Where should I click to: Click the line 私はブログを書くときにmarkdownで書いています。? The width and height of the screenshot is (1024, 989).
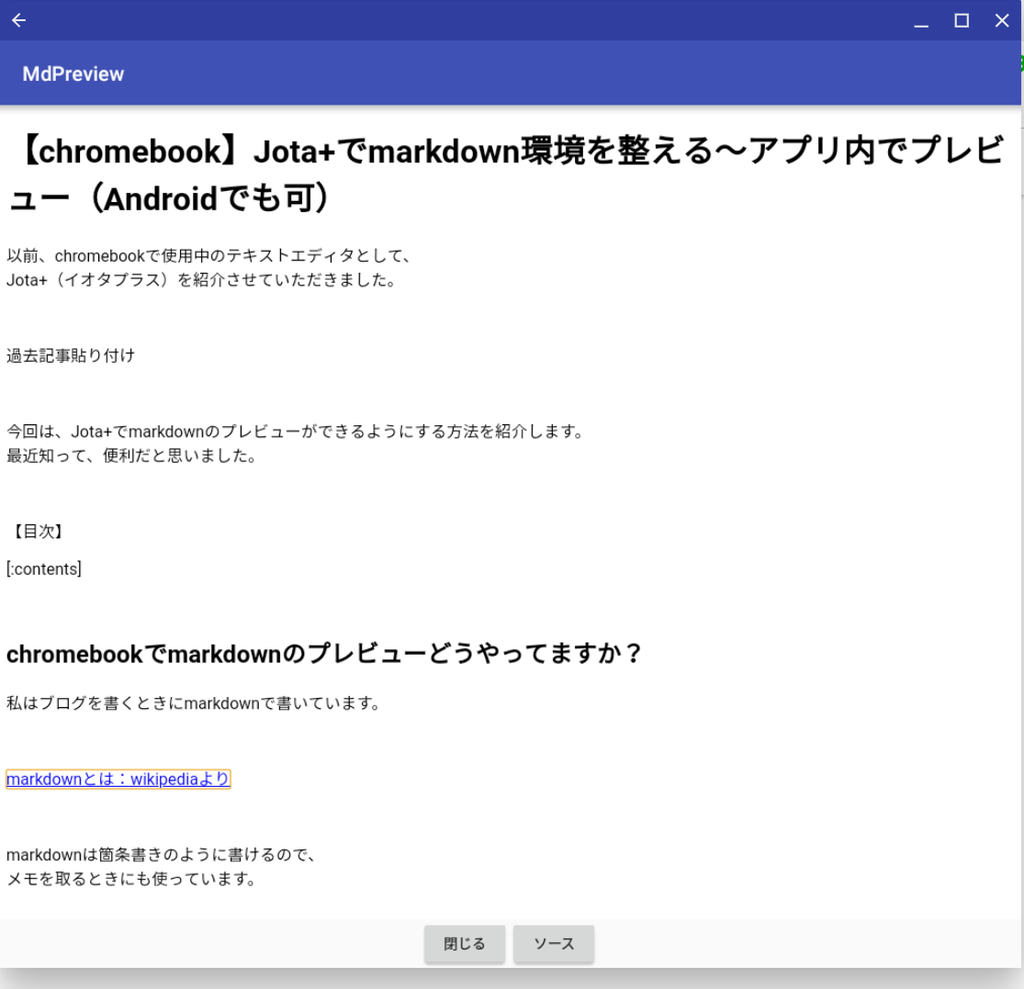coord(194,704)
